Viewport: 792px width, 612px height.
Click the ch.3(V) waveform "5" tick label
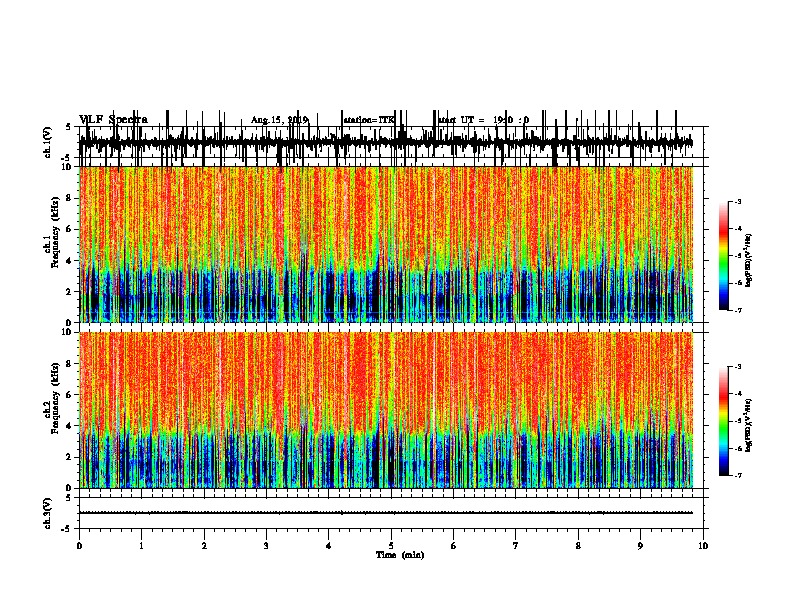[x=69, y=497]
